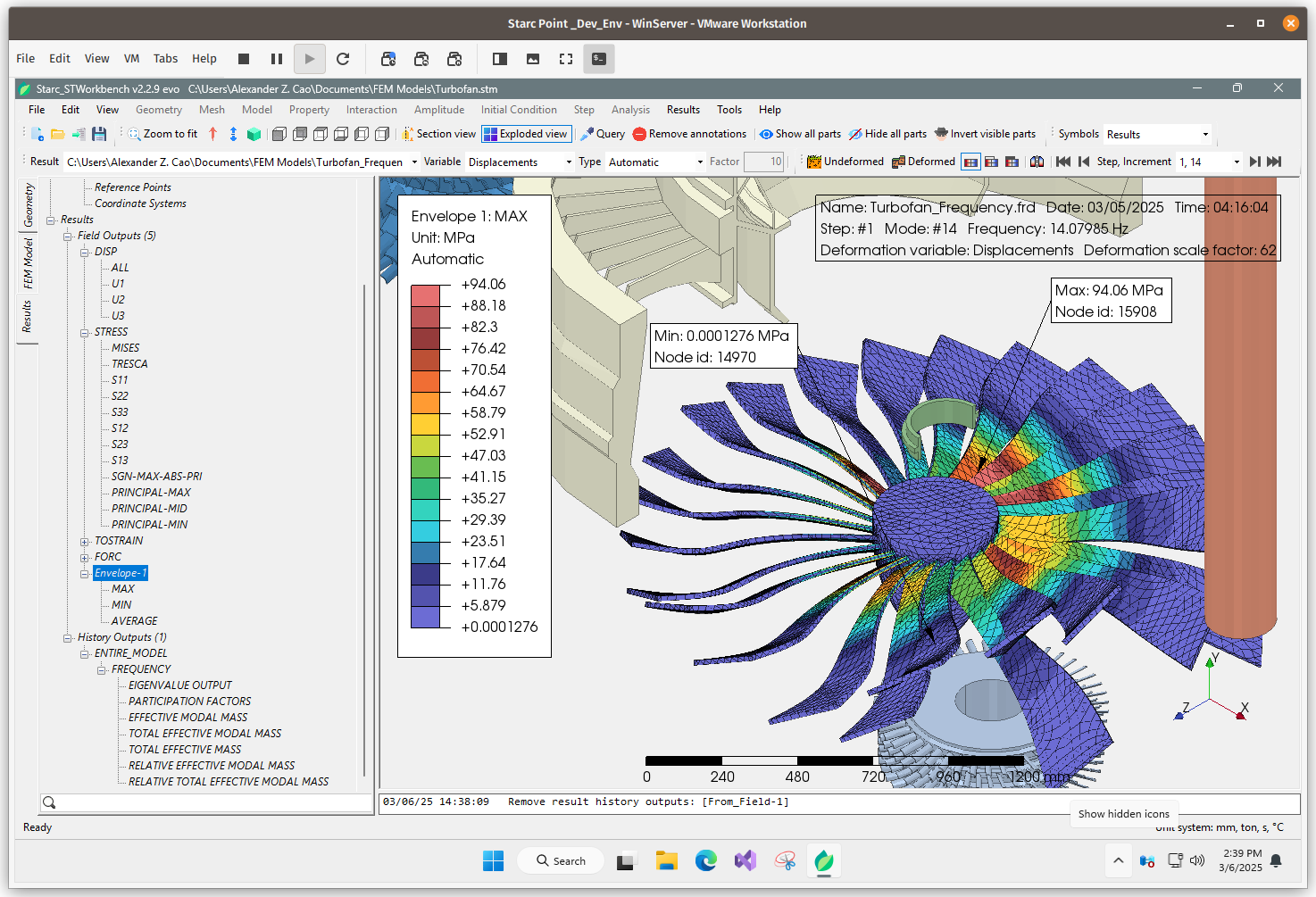The image size is (1316, 897).
Task: Click Invert visible parts button
Action: click(985, 134)
